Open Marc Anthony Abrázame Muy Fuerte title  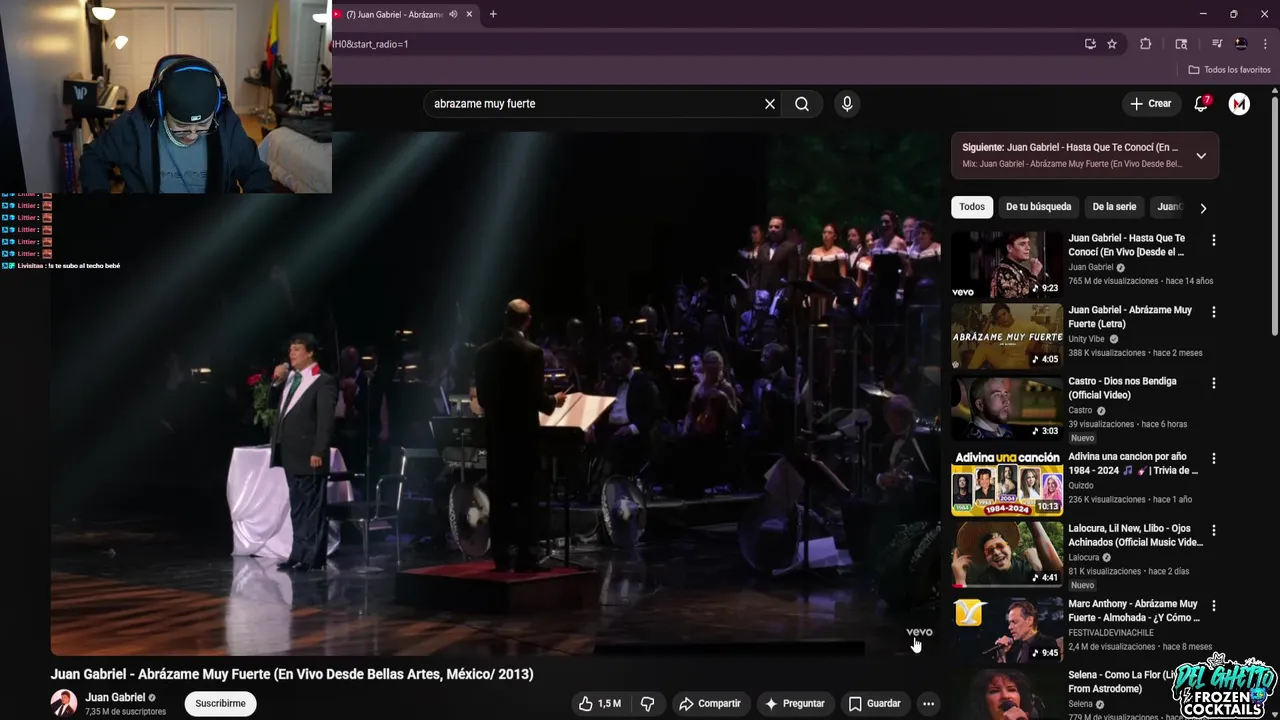click(x=1133, y=611)
